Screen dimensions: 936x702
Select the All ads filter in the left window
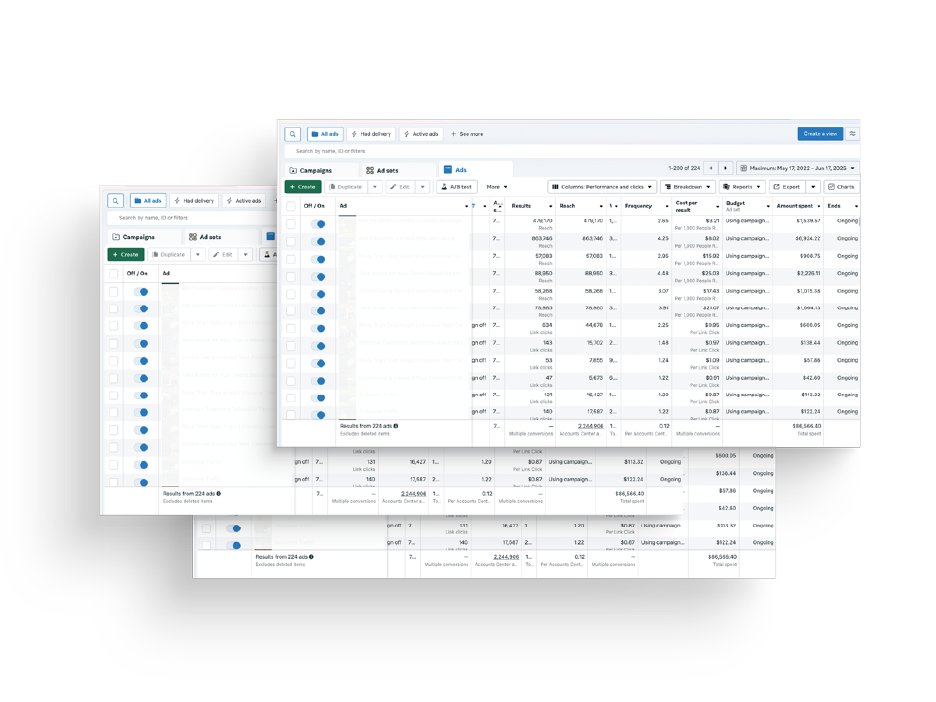[149, 201]
